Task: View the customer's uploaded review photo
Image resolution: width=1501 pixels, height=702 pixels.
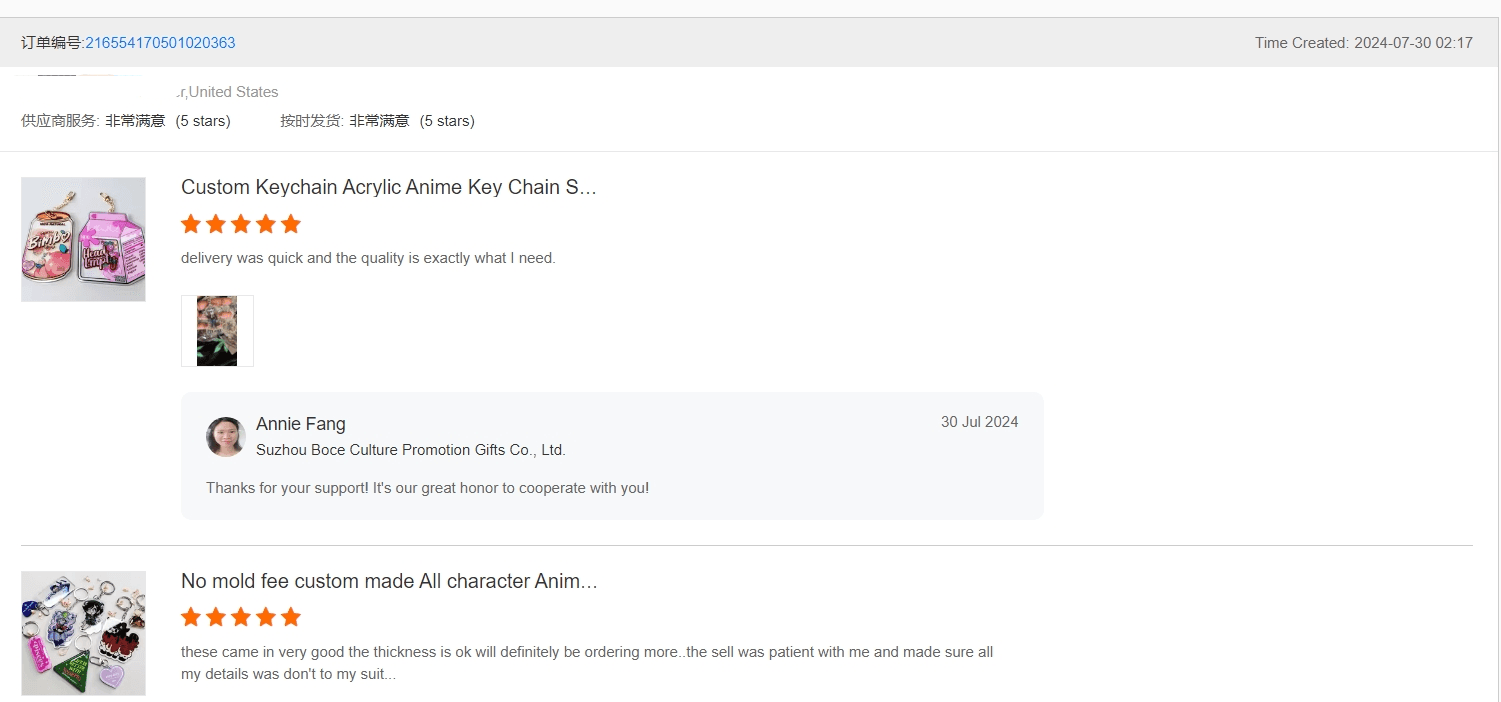Action: click(217, 331)
